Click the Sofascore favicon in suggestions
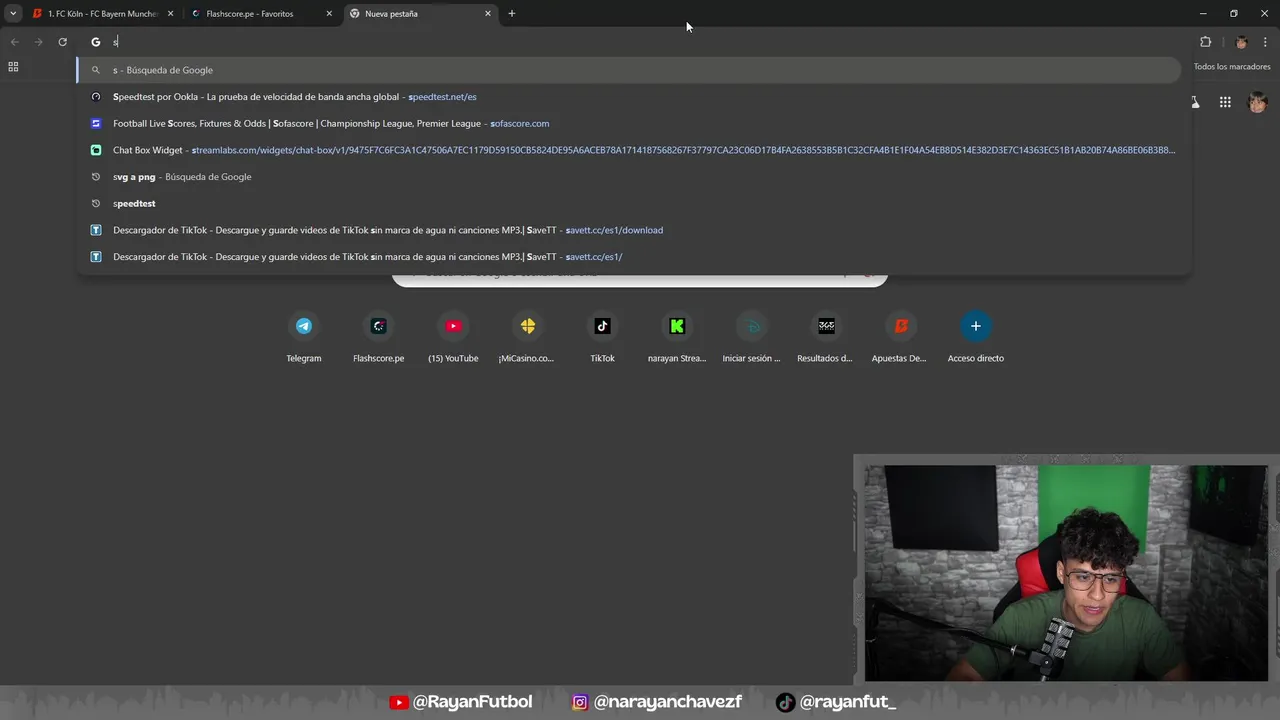The image size is (1280, 720). (x=96, y=124)
